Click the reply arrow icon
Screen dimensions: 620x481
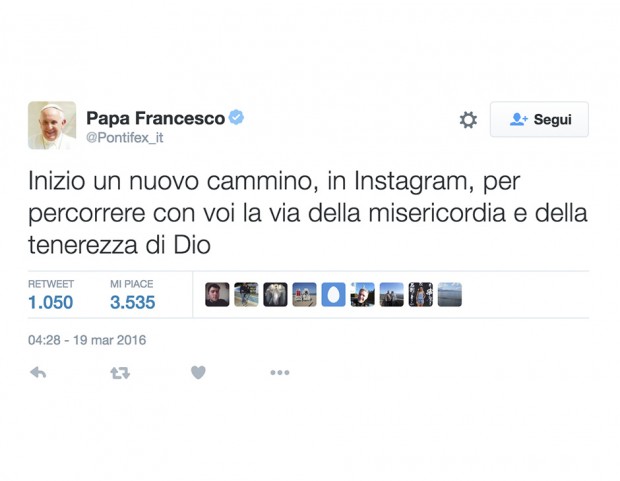point(38,373)
